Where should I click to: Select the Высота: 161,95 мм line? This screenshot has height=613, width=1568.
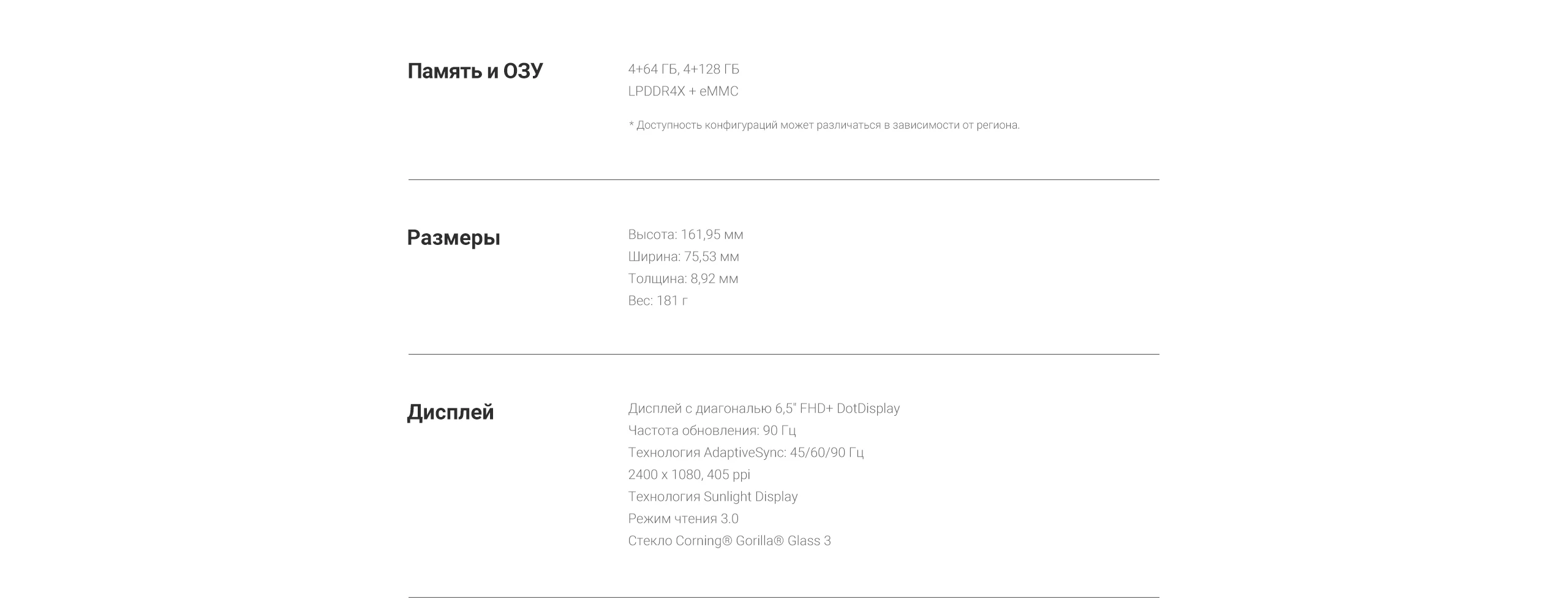click(685, 235)
